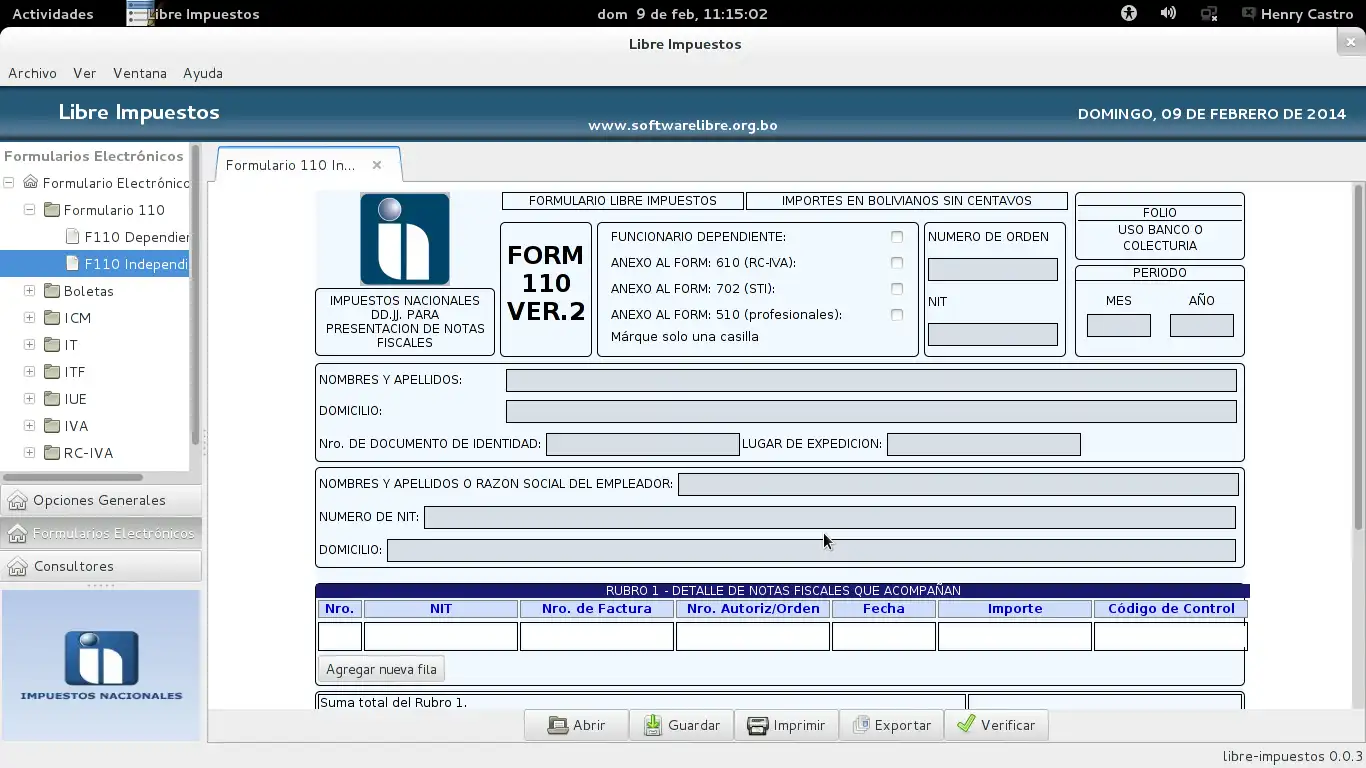Expand the IUE folder
This screenshot has height=768, width=1366.
30,399
